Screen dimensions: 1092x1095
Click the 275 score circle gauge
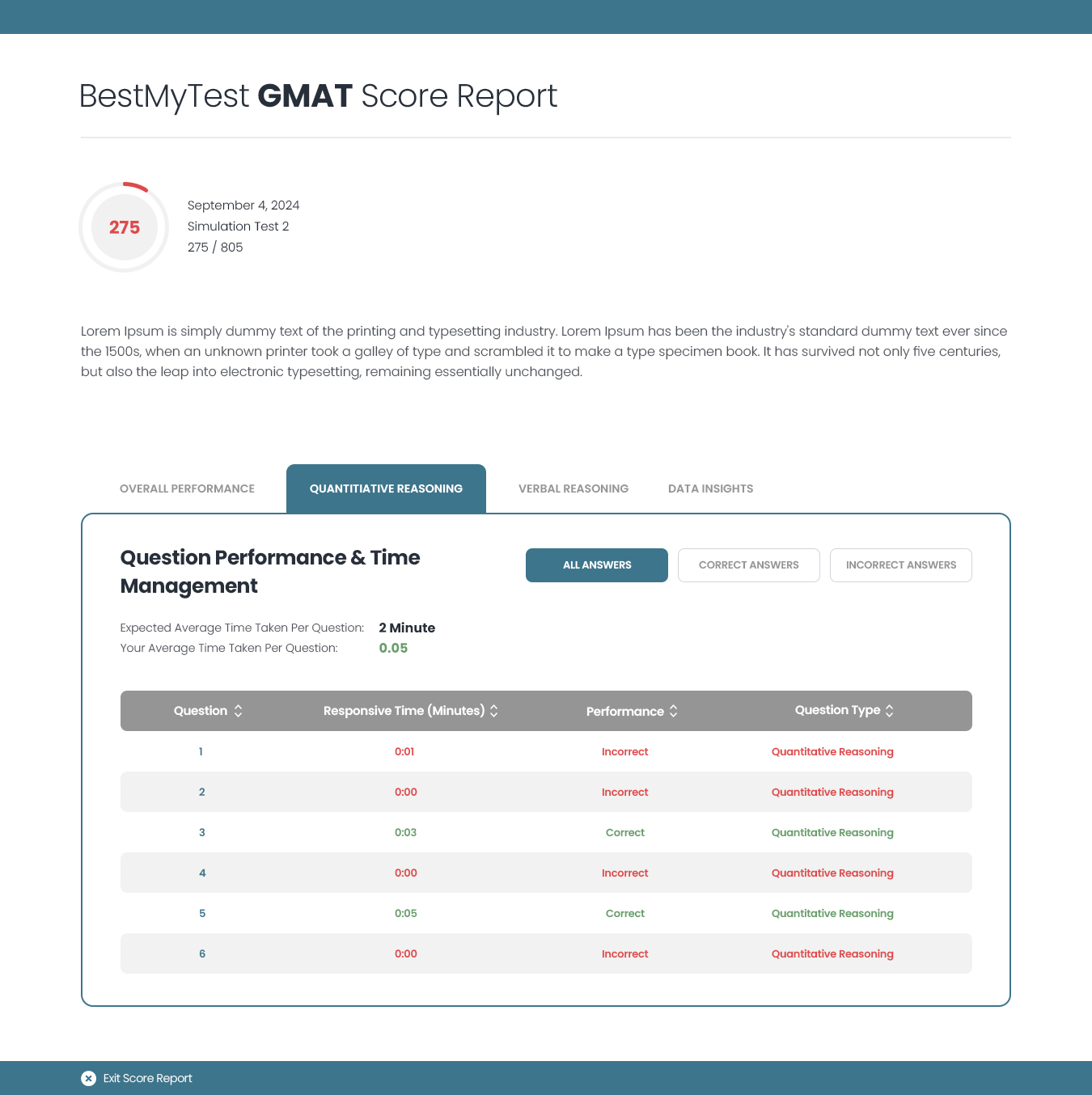click(124, 227)
